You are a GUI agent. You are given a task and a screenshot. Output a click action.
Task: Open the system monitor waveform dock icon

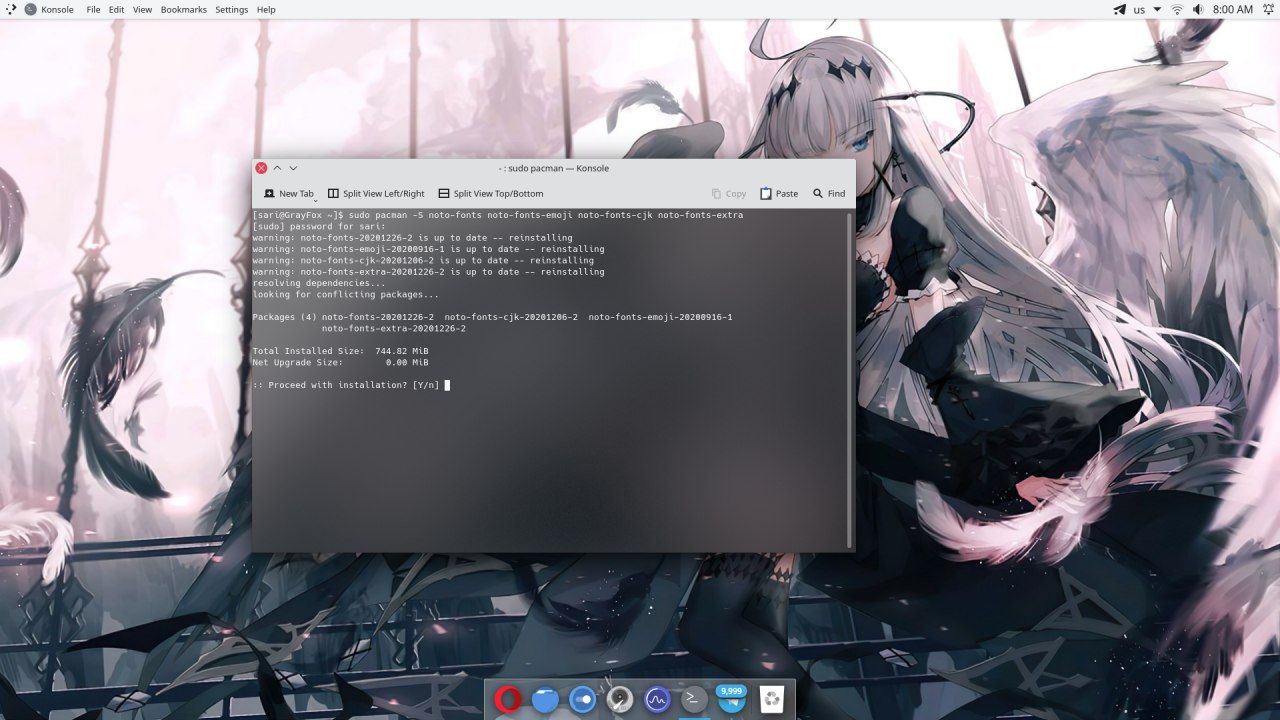(x=657, y=699)
